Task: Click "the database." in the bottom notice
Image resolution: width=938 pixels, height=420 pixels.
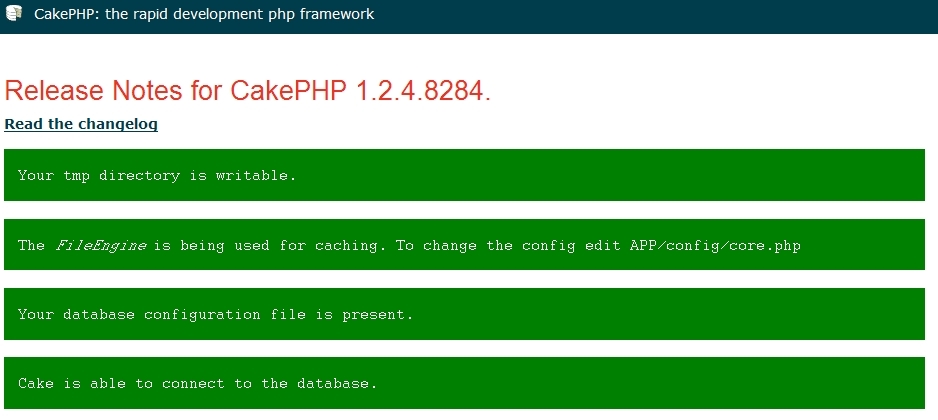Action: 318,383
